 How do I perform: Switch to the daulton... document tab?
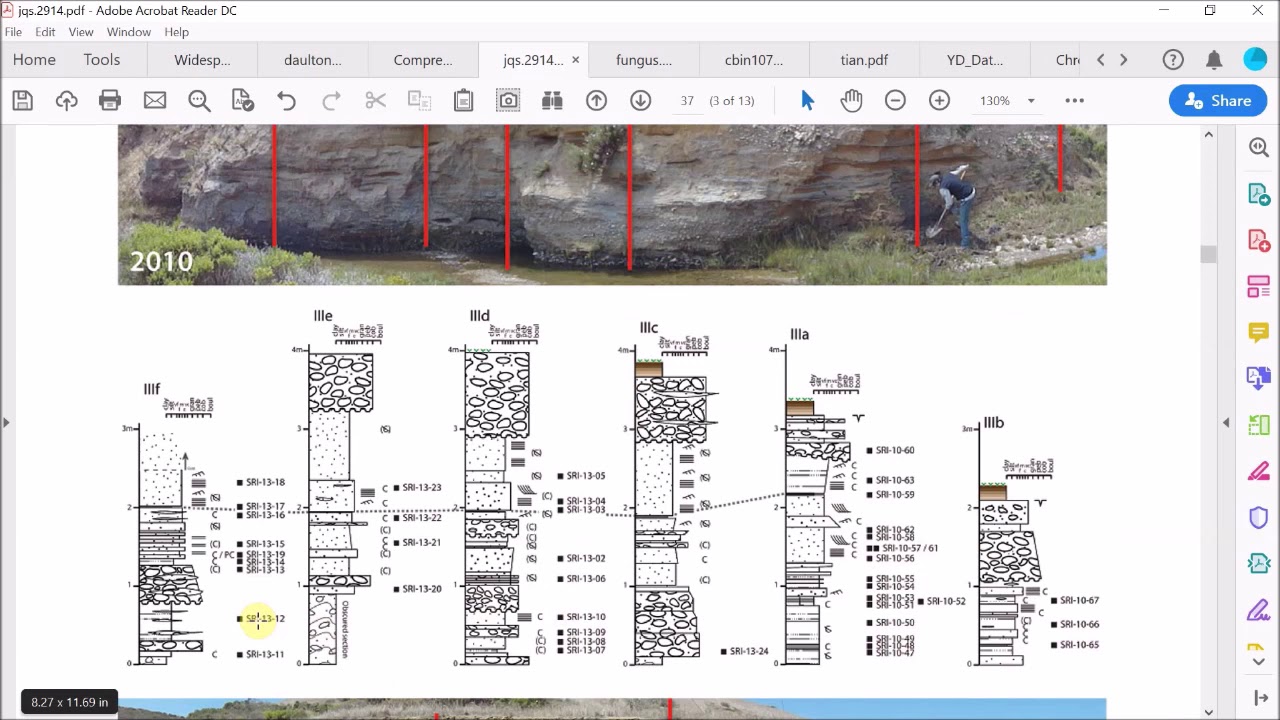[x=312, y=60]
